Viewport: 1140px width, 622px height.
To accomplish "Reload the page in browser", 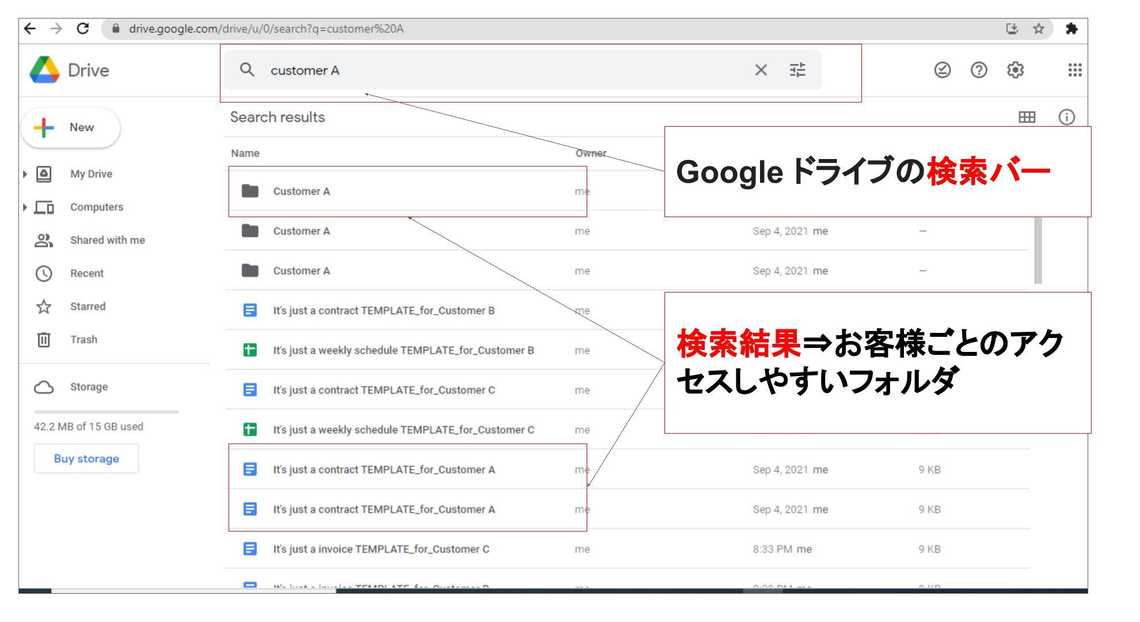I will tap(82, 29).
